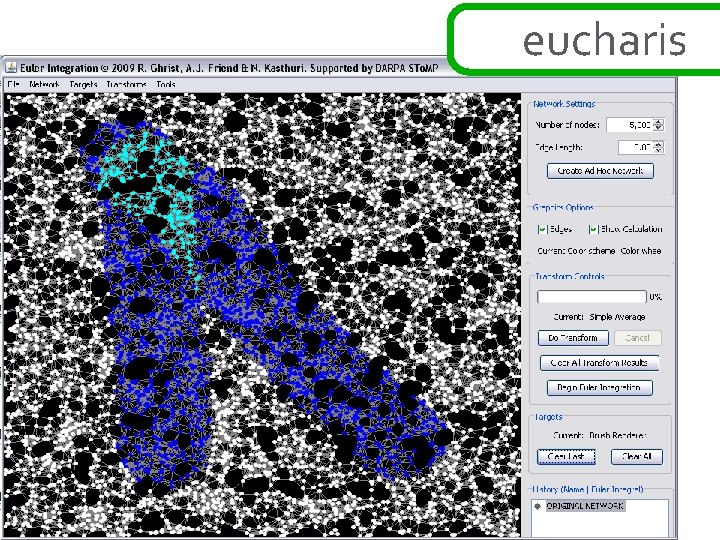
Task: Click the Clear All targets button
Action: 637,456
